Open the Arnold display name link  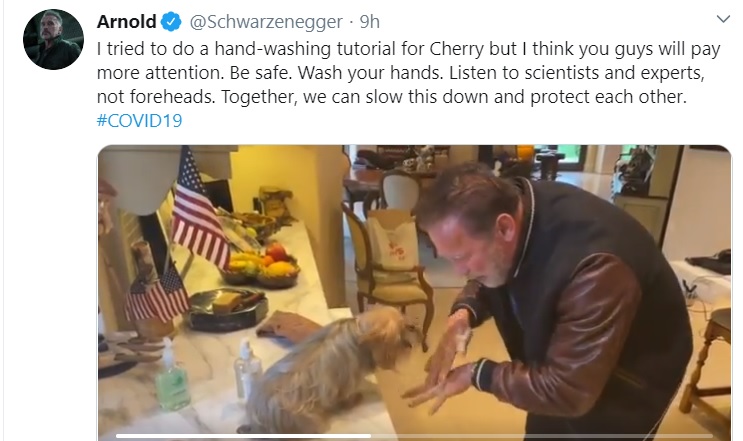click(x=126, y=21)
